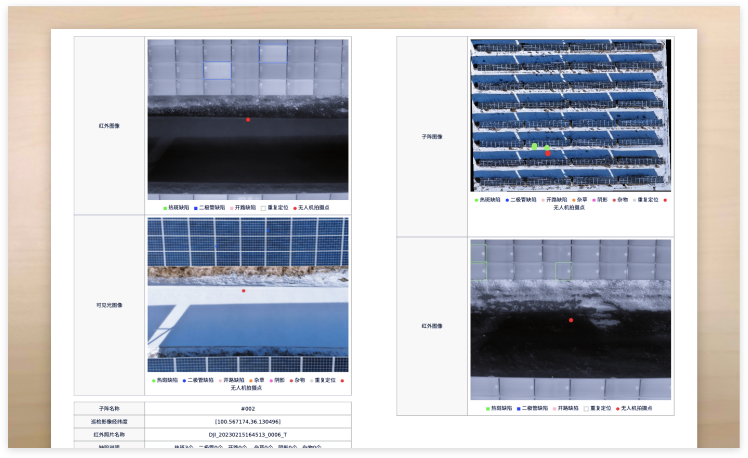This screenshot has width=748, height=458.
Task: Open the solar subarray aerial overview image
Action: [x=569, y=115]
